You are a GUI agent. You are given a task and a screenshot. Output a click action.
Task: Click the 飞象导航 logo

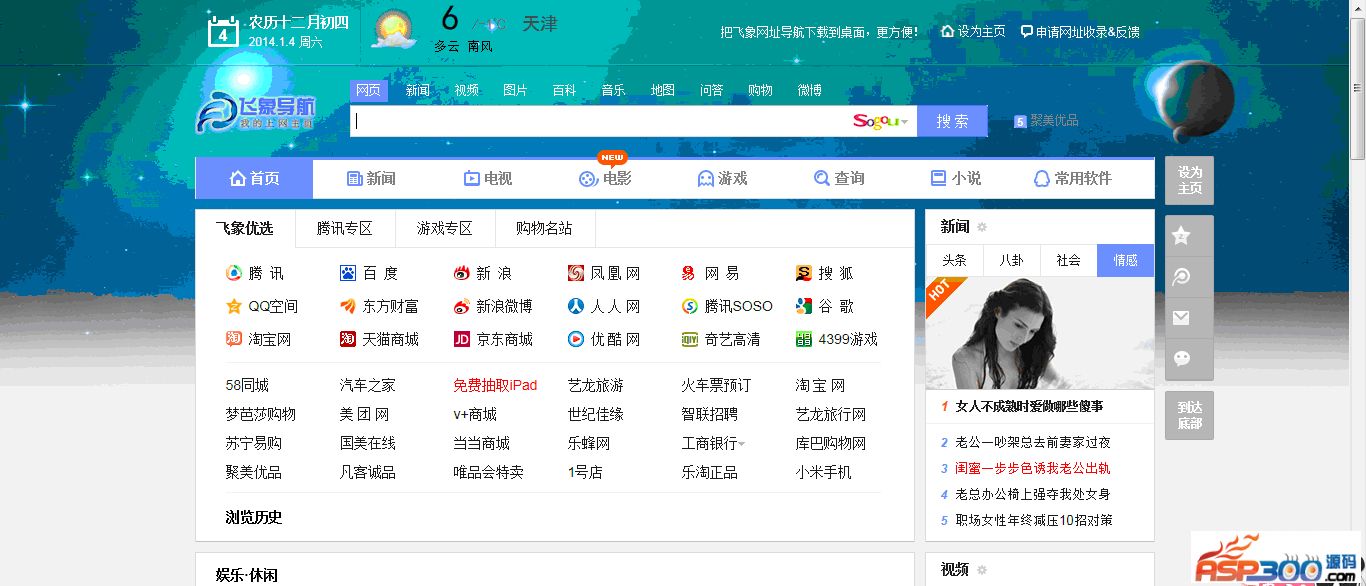coord(256,113)
